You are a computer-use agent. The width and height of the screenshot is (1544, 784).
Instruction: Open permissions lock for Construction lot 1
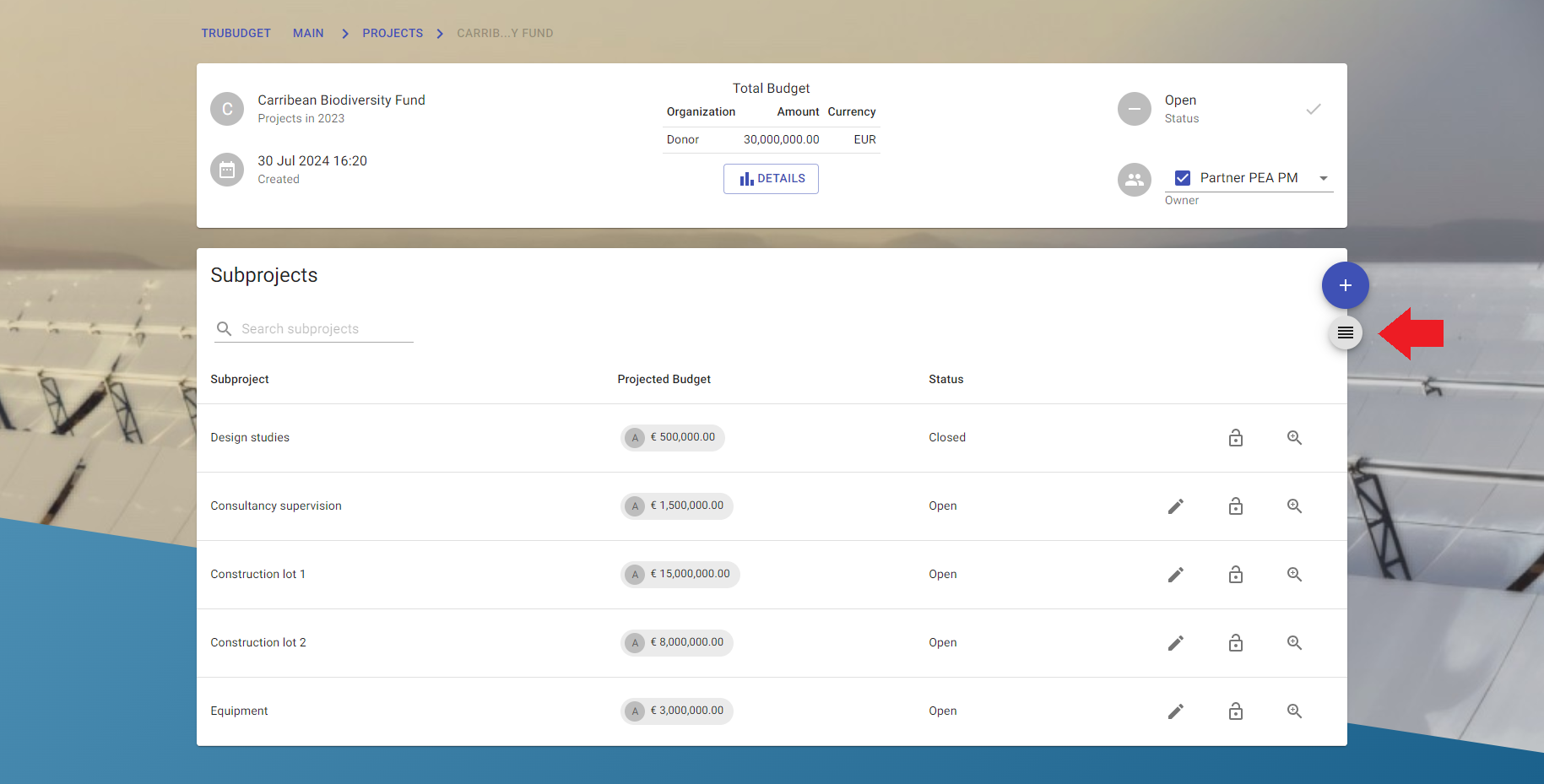pyautogui.click(x=1235, y=575)
